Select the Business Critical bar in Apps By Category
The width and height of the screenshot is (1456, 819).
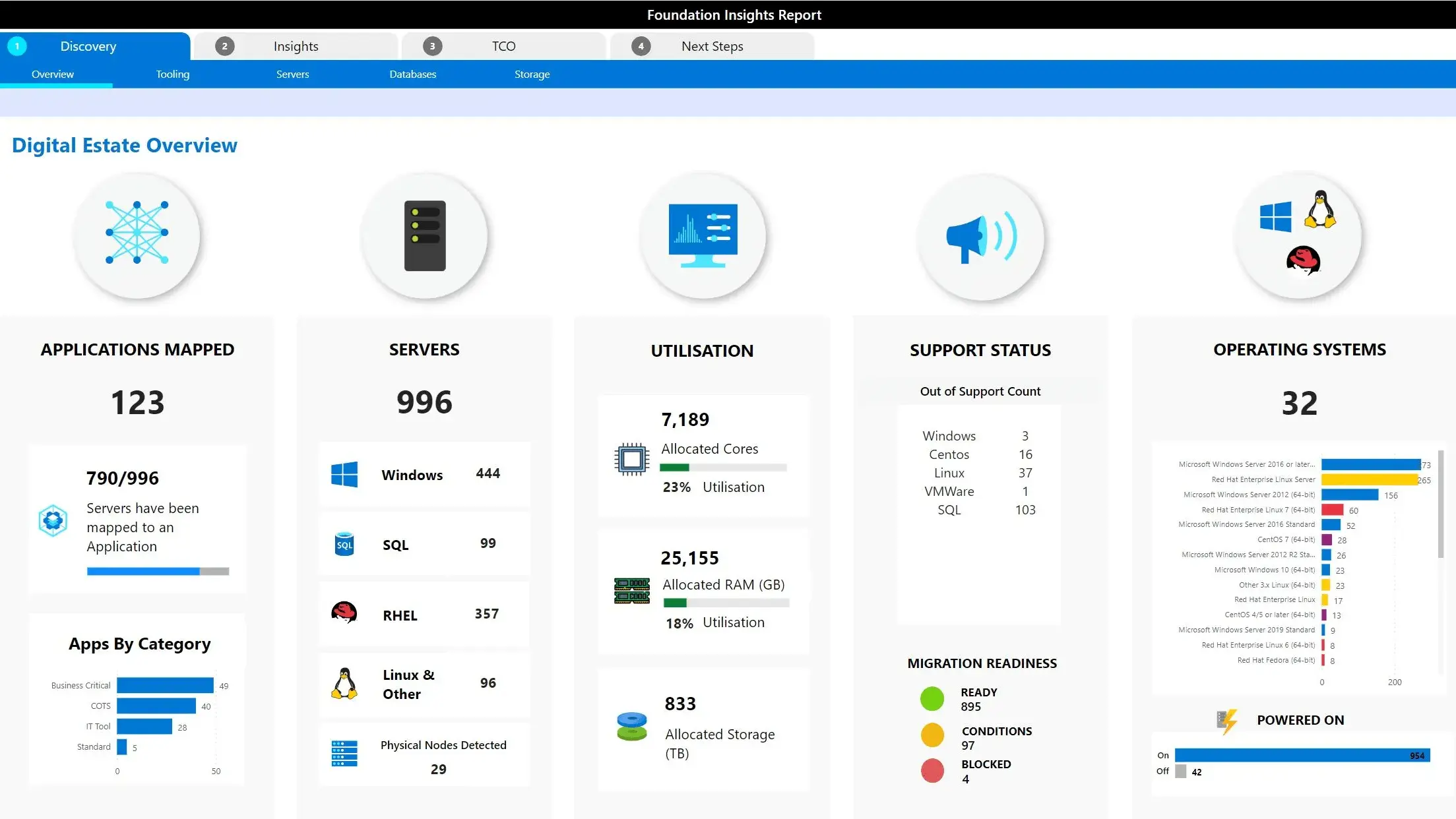click(165, 685)
